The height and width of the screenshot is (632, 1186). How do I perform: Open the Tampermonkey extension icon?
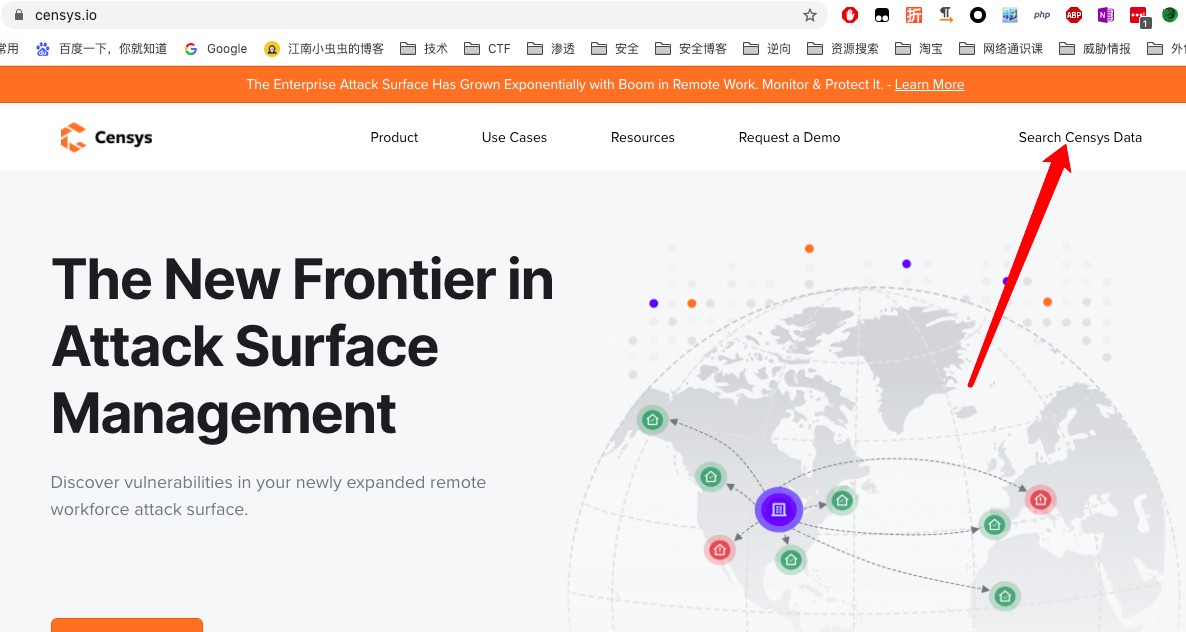[x=882, y=15]
